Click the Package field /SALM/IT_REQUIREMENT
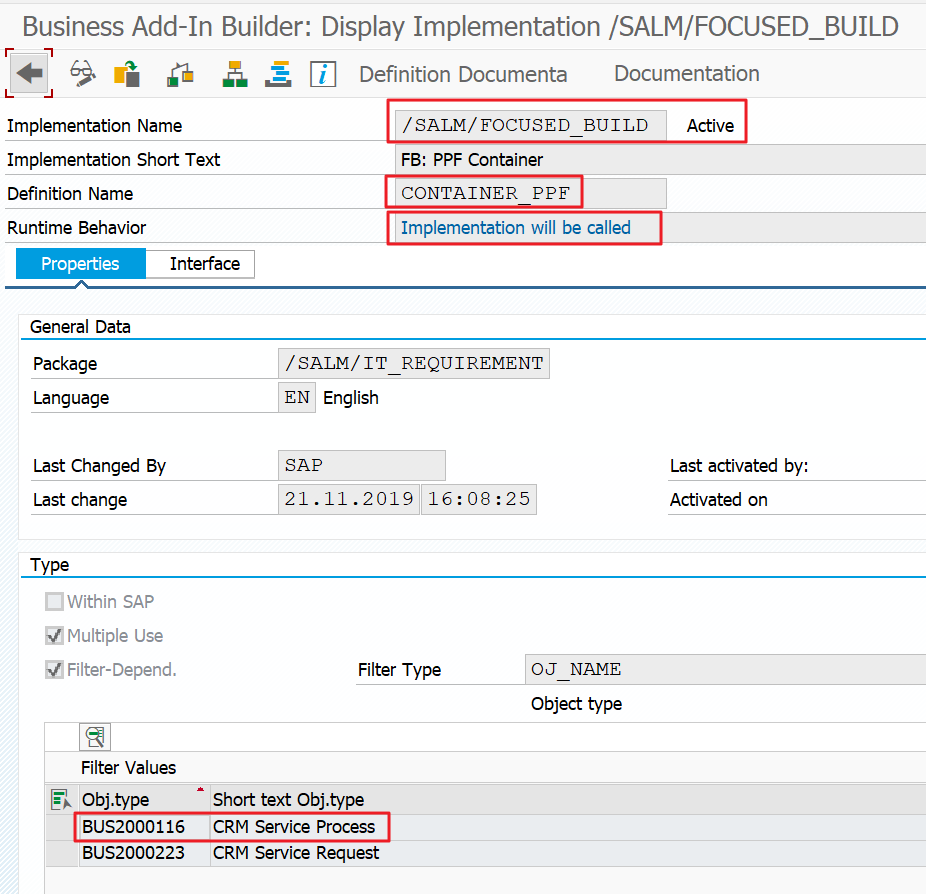This screenshot has height=894, width=926. click(x=414, y=364)
